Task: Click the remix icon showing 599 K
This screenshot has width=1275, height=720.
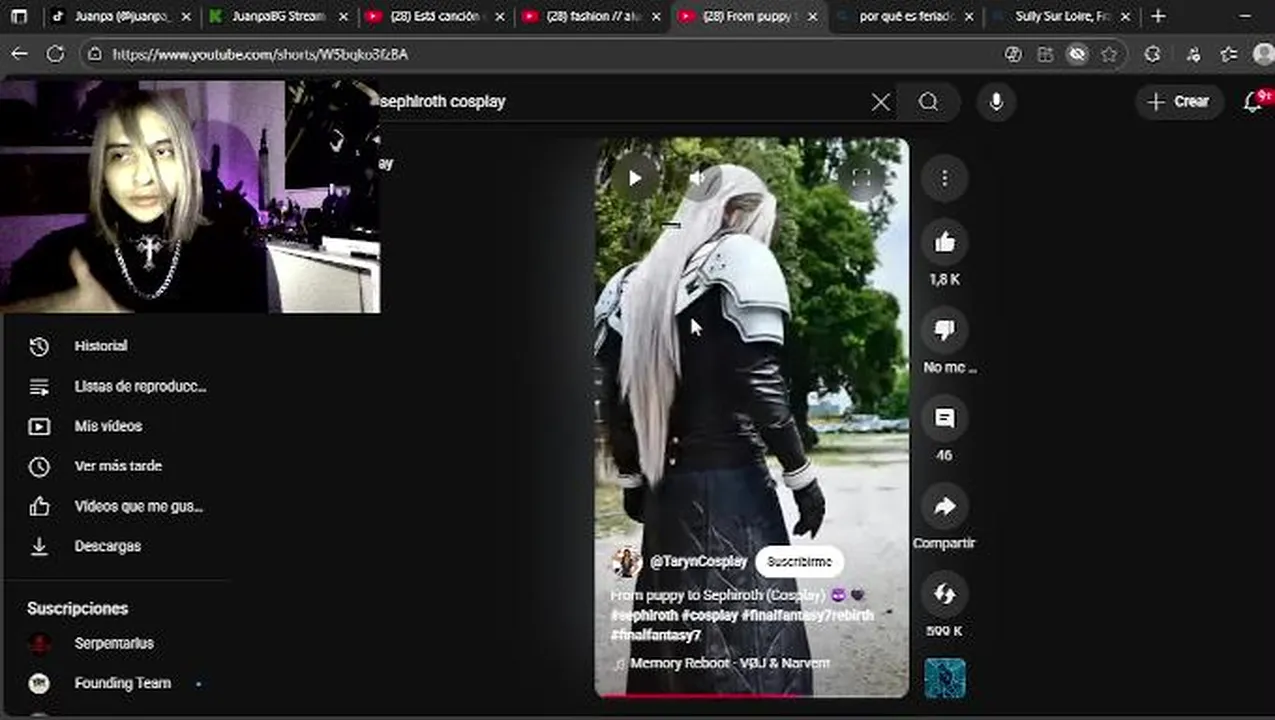Action: coord(945,594)
